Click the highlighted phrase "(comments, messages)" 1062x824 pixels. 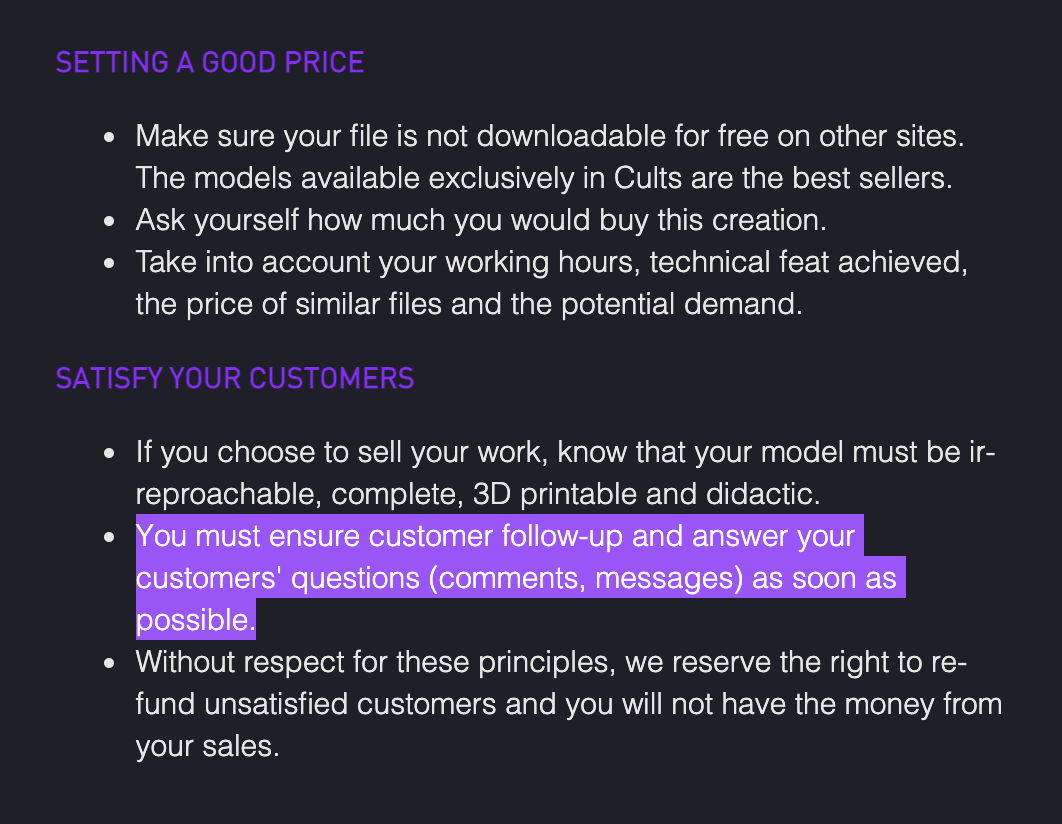click(x=586, y=578)
